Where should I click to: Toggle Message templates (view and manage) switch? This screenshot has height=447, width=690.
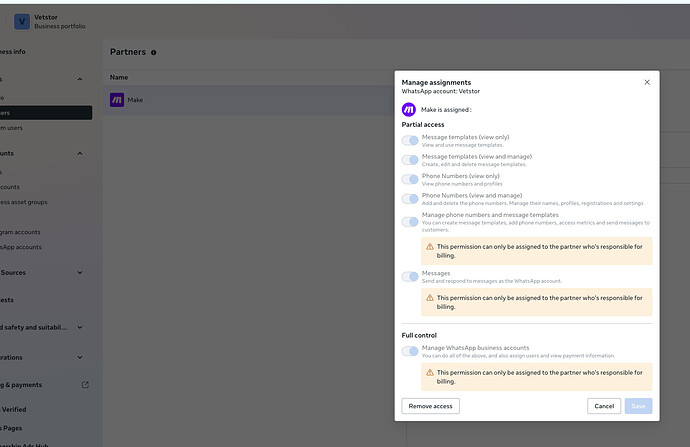(x=410, y=160)
